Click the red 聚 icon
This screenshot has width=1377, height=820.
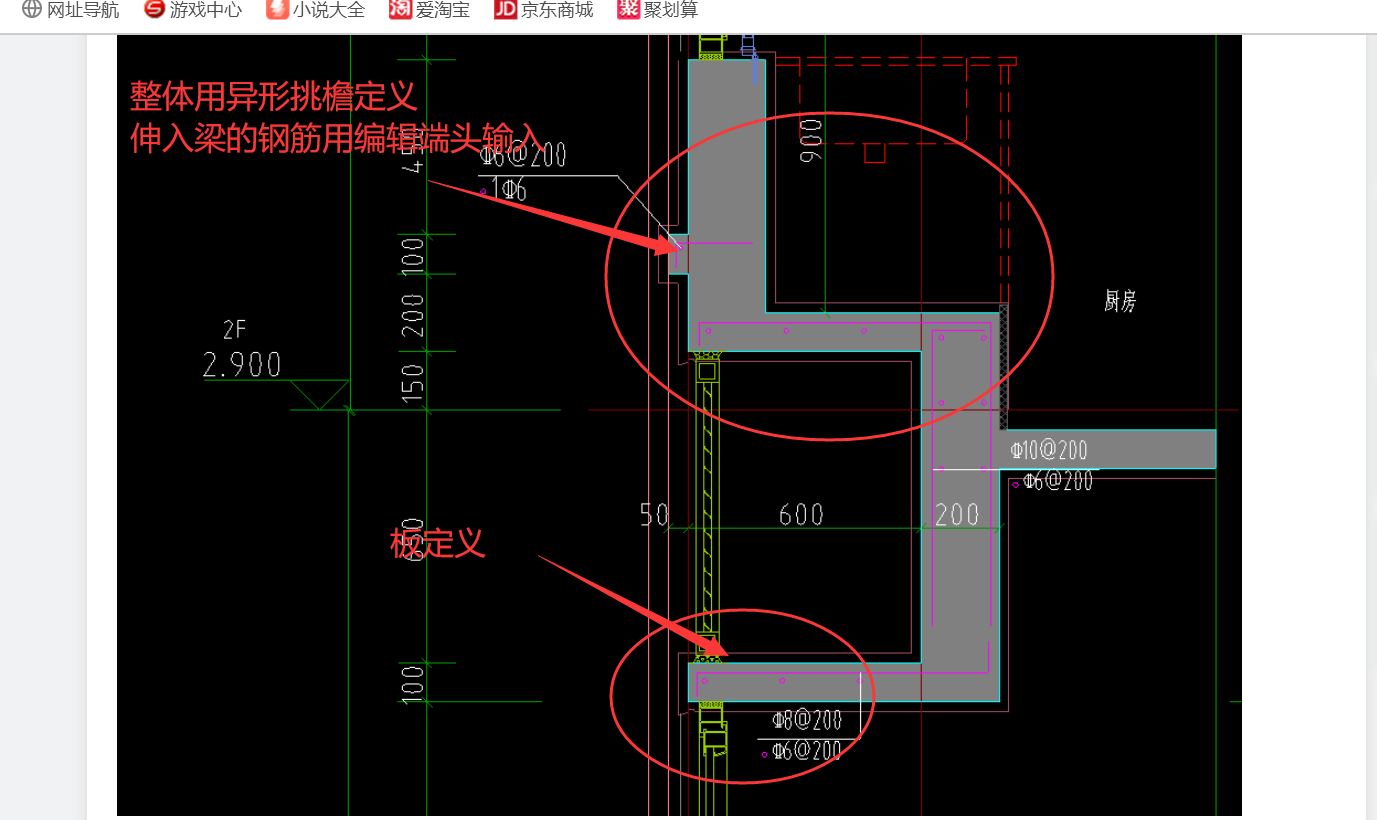tap(628, 10)
